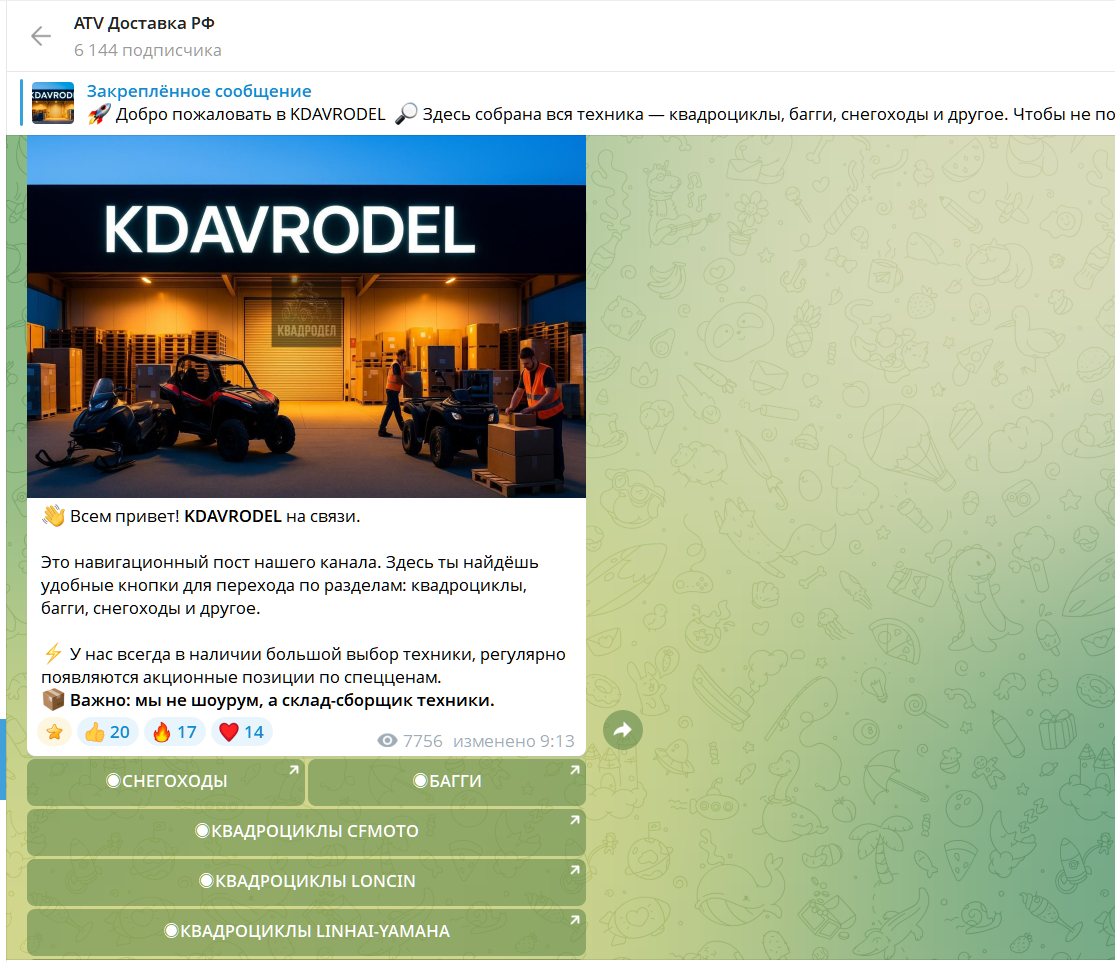This screenshot has width=1115, height=962.
Task: Open the КВАДРОЦИКЛЫ CFMOTO section
Action: [x=306, y=832]
